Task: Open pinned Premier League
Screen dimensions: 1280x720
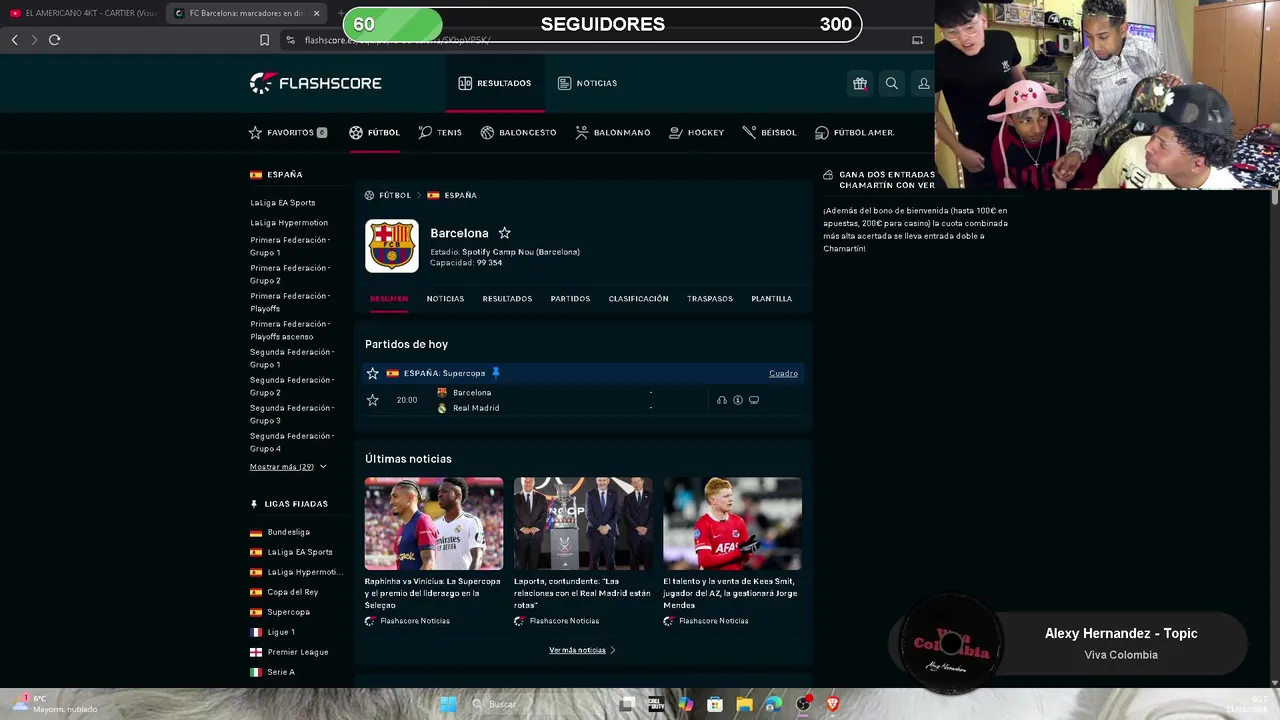Action: [289, 652]
